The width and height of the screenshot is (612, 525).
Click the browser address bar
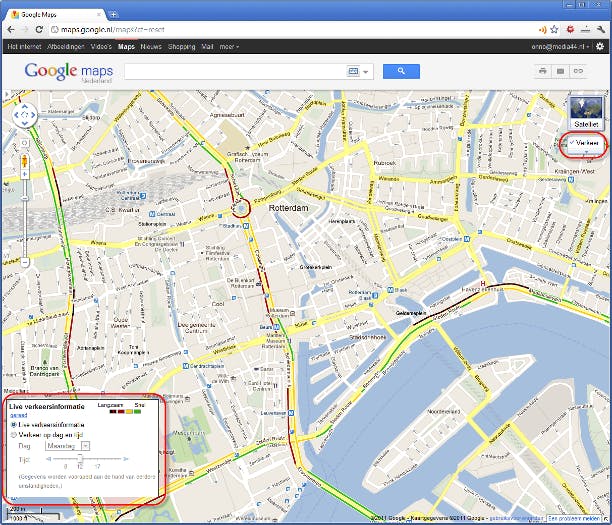(x=293, y=30)
